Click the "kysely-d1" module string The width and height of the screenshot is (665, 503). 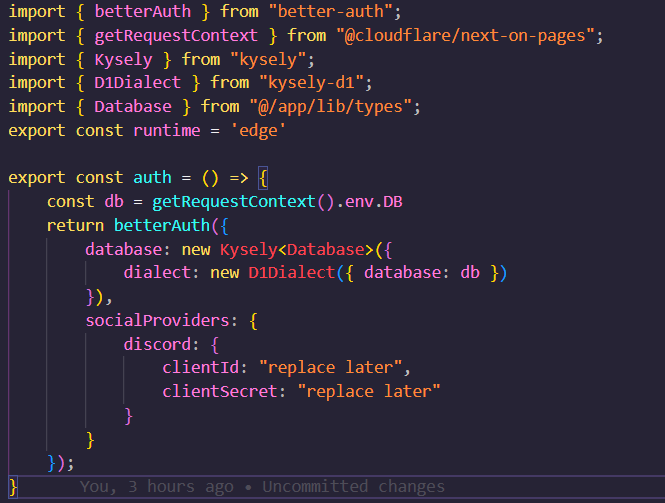(x=312, y=82)
